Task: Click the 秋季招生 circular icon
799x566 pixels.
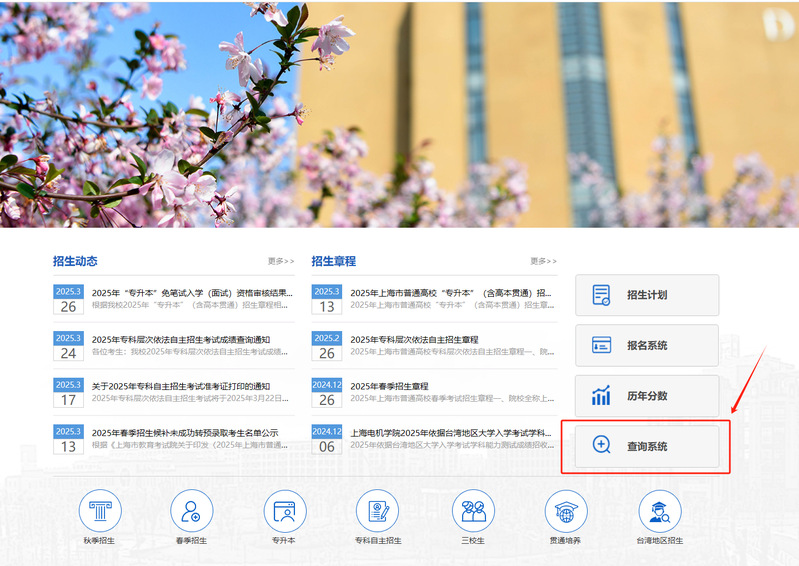Action: point(100,511)
